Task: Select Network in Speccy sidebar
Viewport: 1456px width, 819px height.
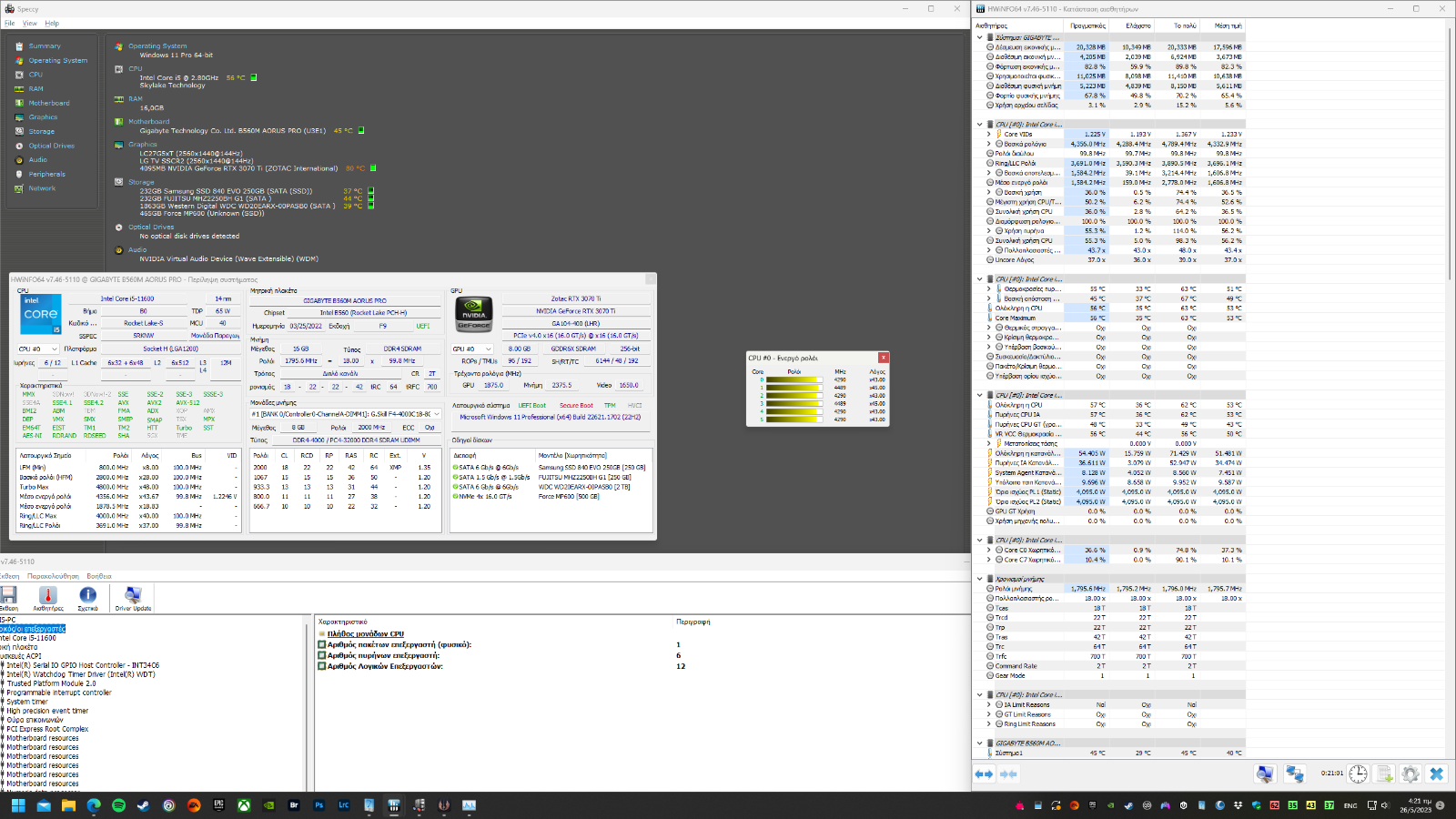Action: coord(42,188)
